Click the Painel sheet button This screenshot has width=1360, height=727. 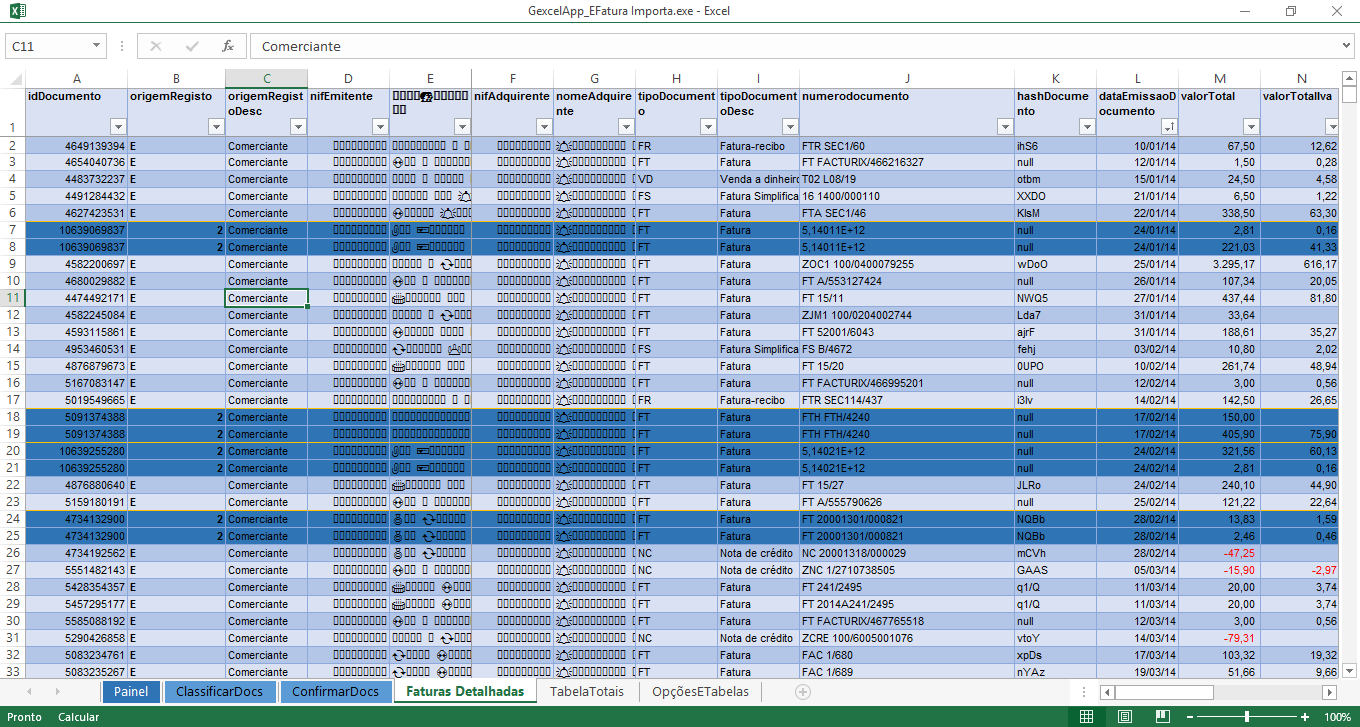(131, 691)
